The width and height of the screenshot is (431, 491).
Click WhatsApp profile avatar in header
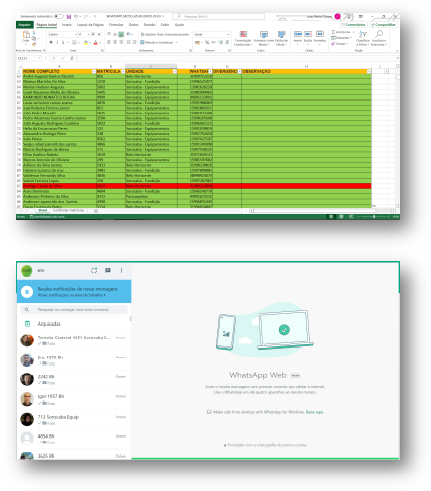click(x=27, y=271)
